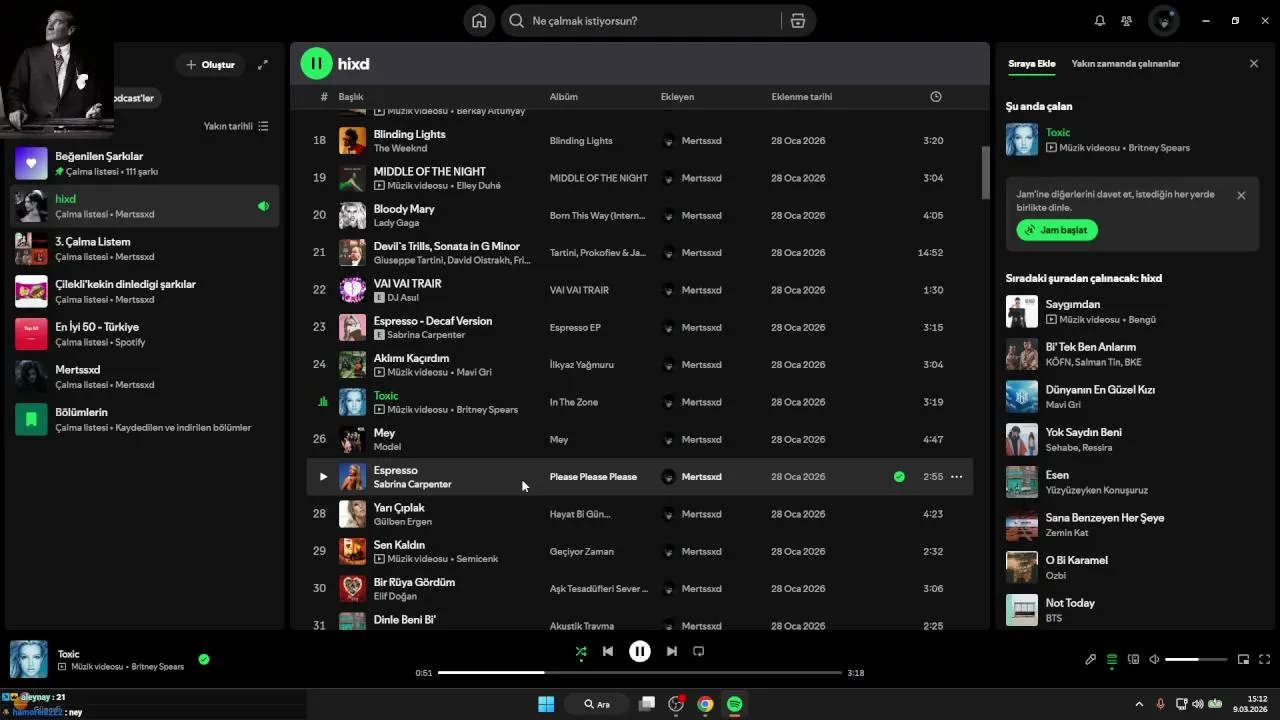1280x720 pixels.
Task: Open Please Please Please album link
Action: click(593, 477)
